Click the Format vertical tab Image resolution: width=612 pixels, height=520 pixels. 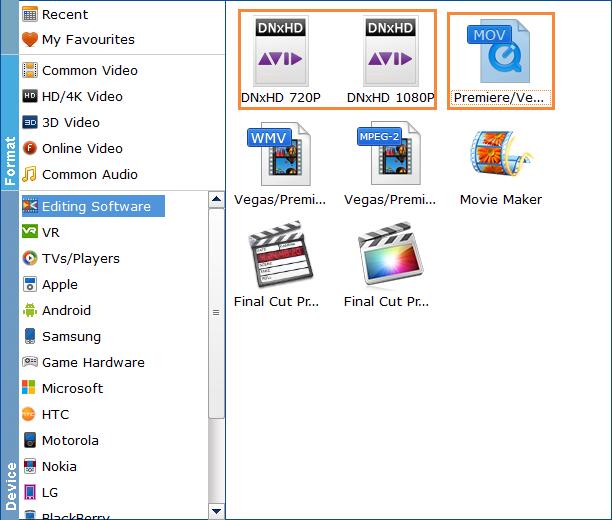pyautogui.click(x=10, y=160)
